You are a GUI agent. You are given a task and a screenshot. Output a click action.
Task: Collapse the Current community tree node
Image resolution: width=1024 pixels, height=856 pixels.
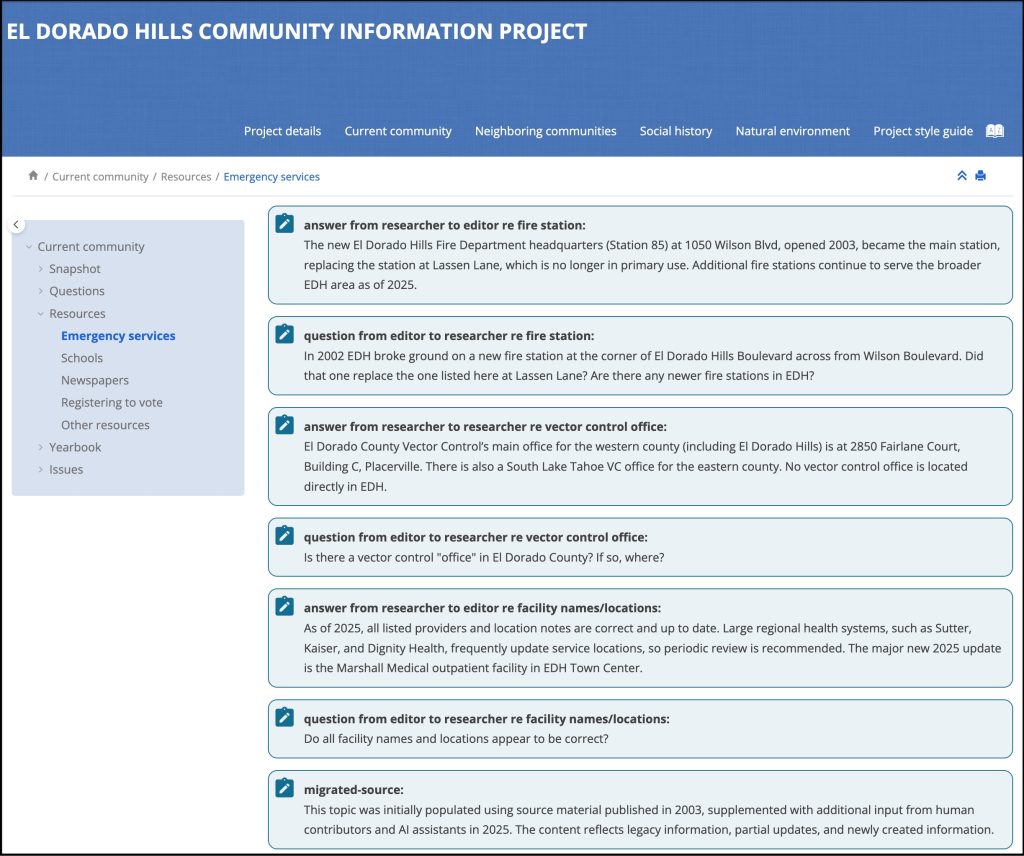coord(29,247)
